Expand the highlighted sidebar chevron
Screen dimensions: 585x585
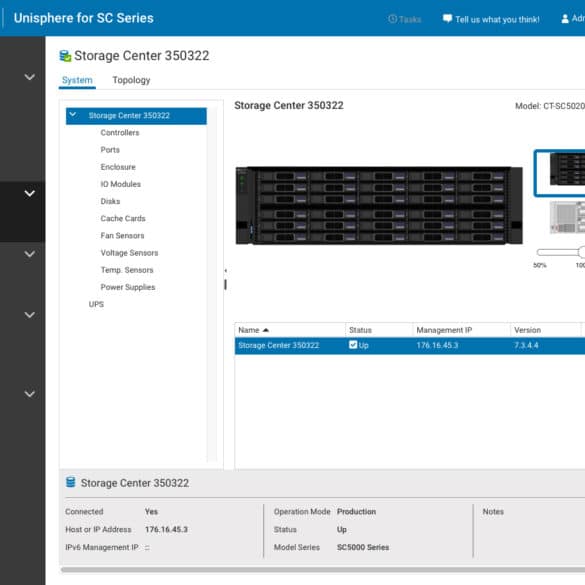[x=29, y=193]
